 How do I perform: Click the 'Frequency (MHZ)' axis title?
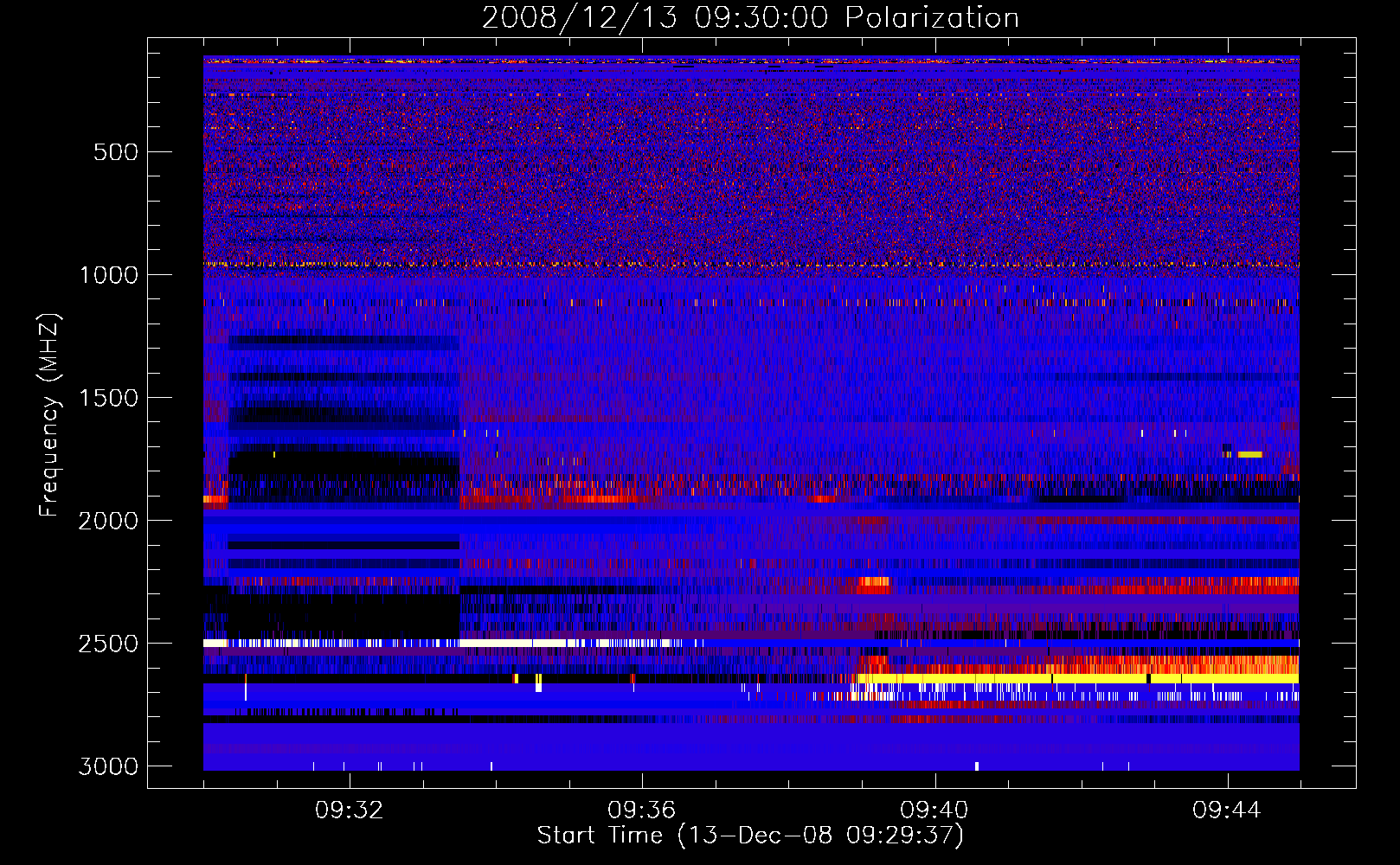tap(50, 415)
